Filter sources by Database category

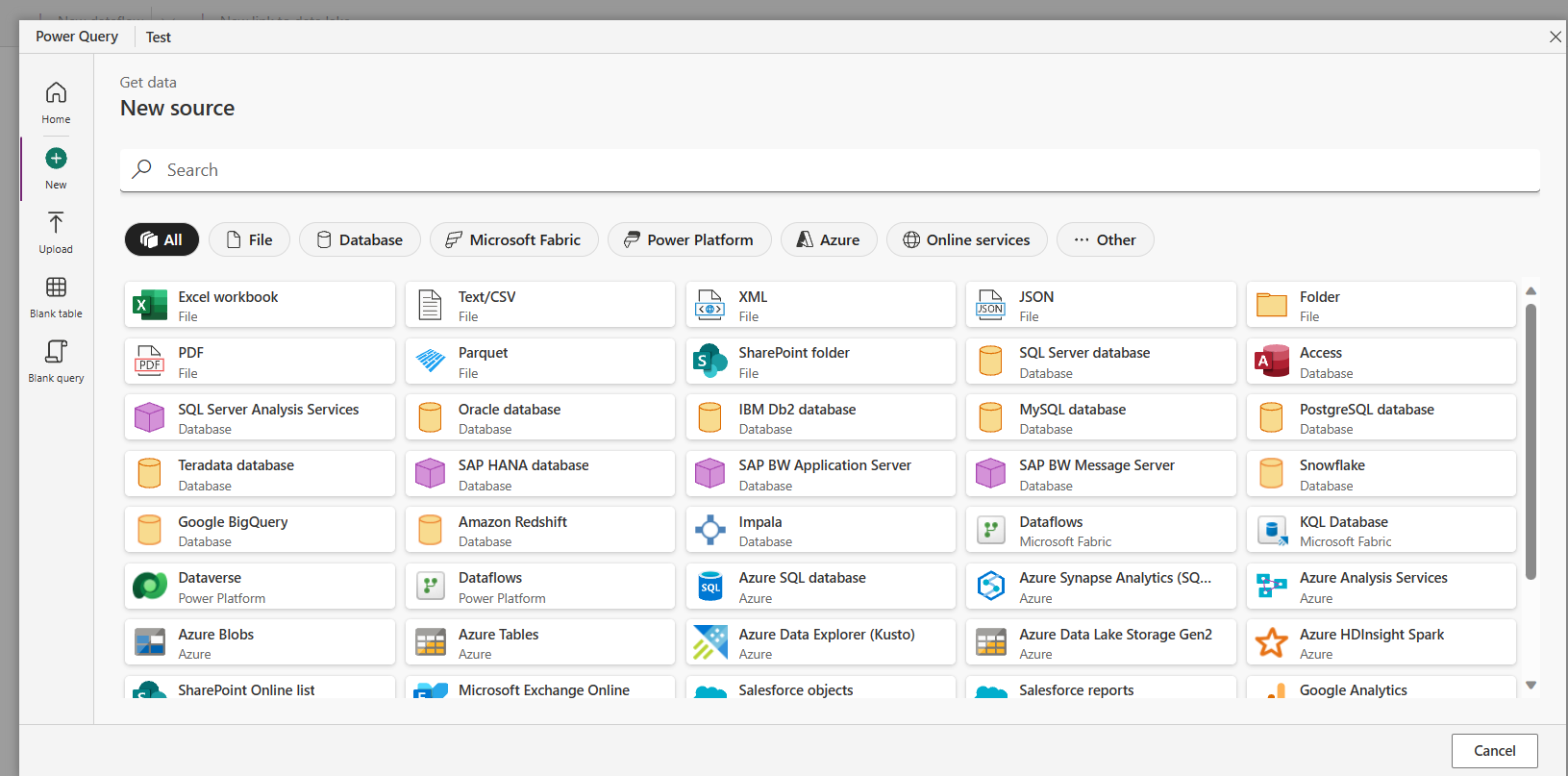pos(360,239)
